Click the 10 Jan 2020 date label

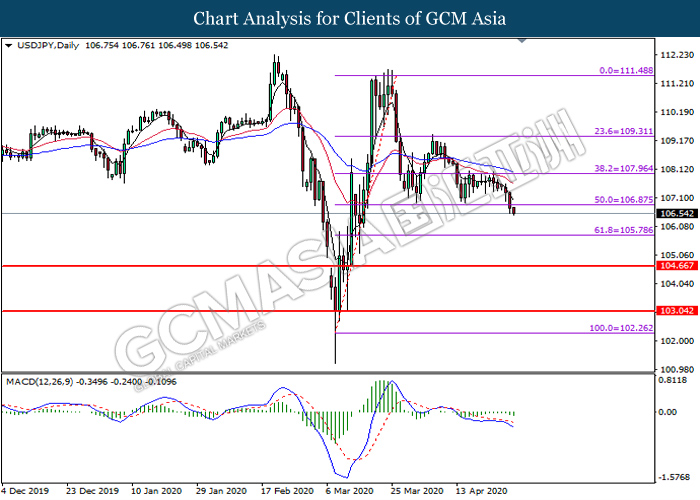(157, 491)
